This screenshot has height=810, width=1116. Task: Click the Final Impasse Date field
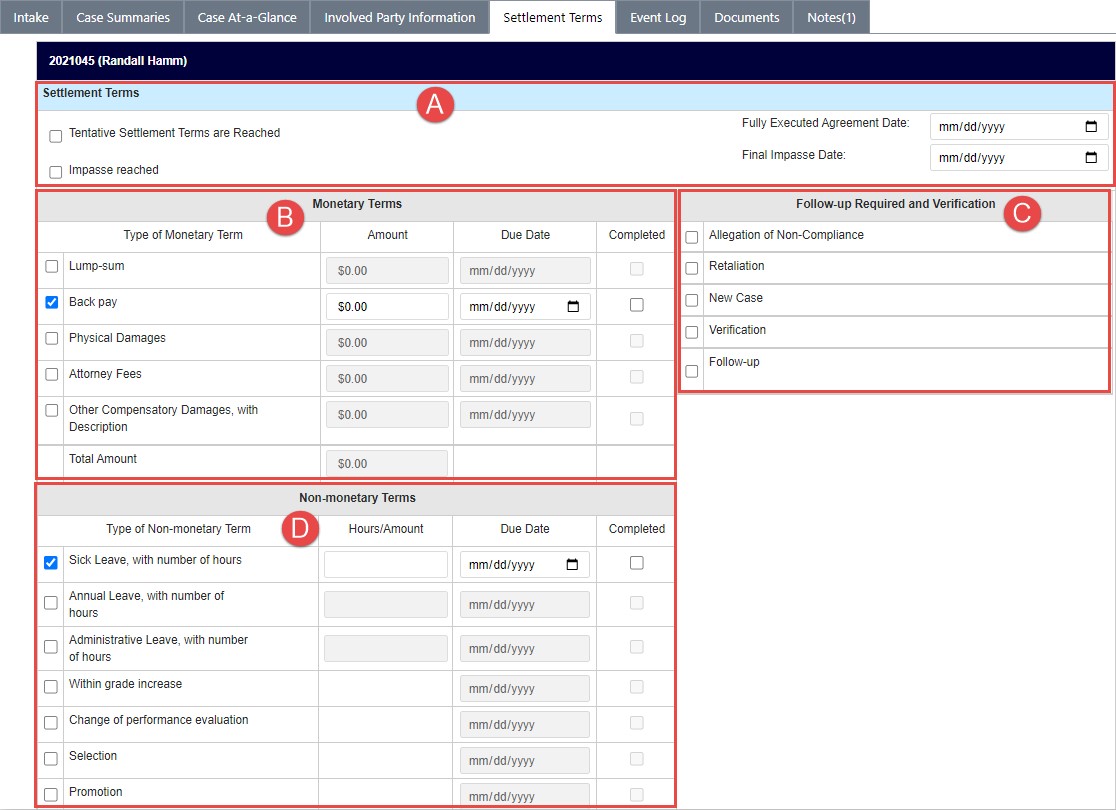pyautogui.click(x=1018, y=157)
